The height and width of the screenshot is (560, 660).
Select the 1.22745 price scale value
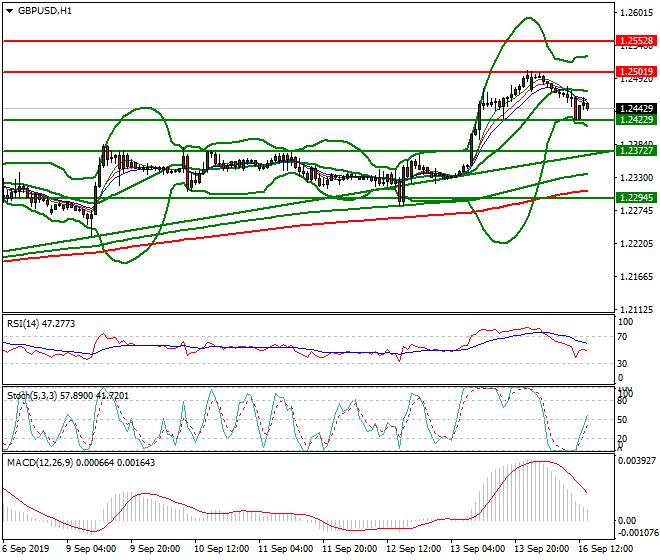[x=636, y=211]
